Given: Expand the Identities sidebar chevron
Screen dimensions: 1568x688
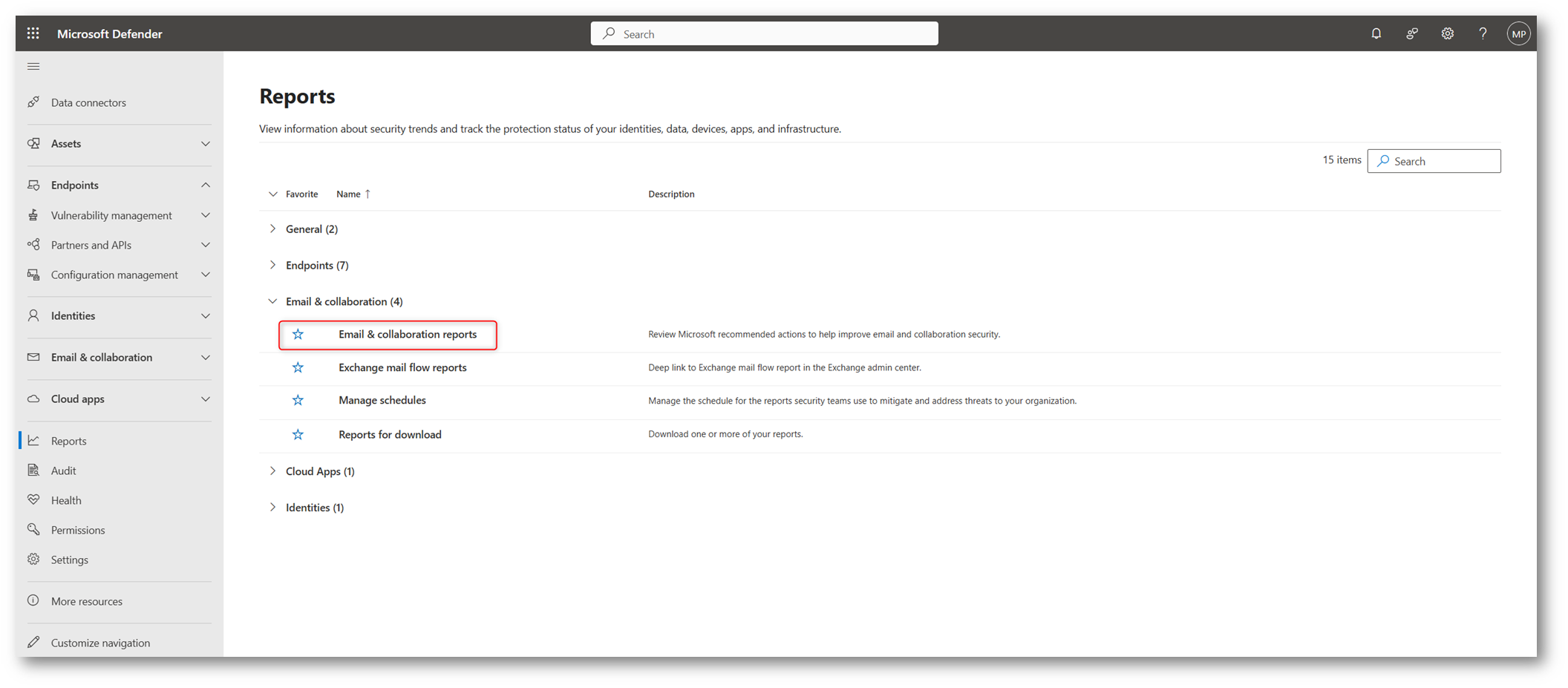Looking at the screenshot, I should click(206, 315).
